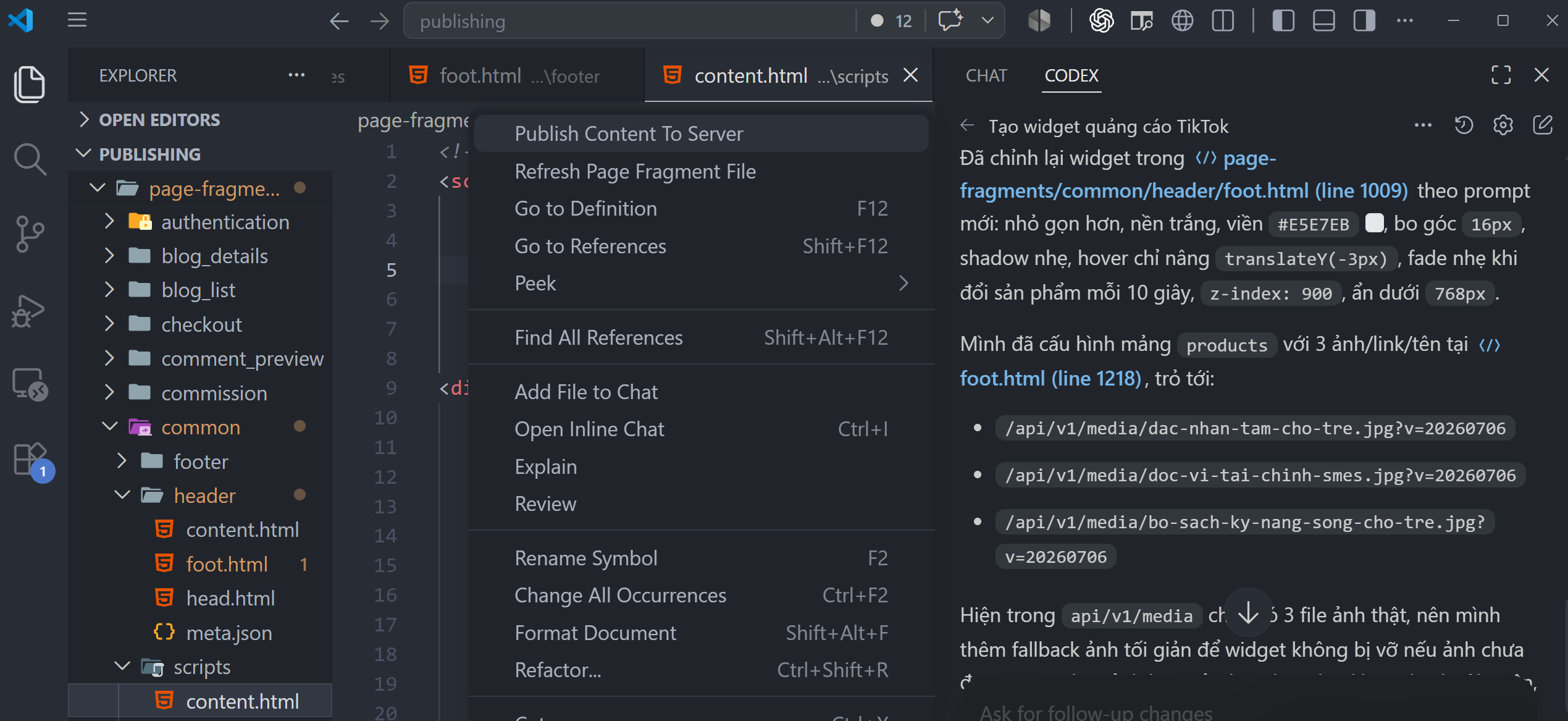
Task: Click the scroll-to-bottom arrow in Codex chat
Action: (x=1248, y=613)
